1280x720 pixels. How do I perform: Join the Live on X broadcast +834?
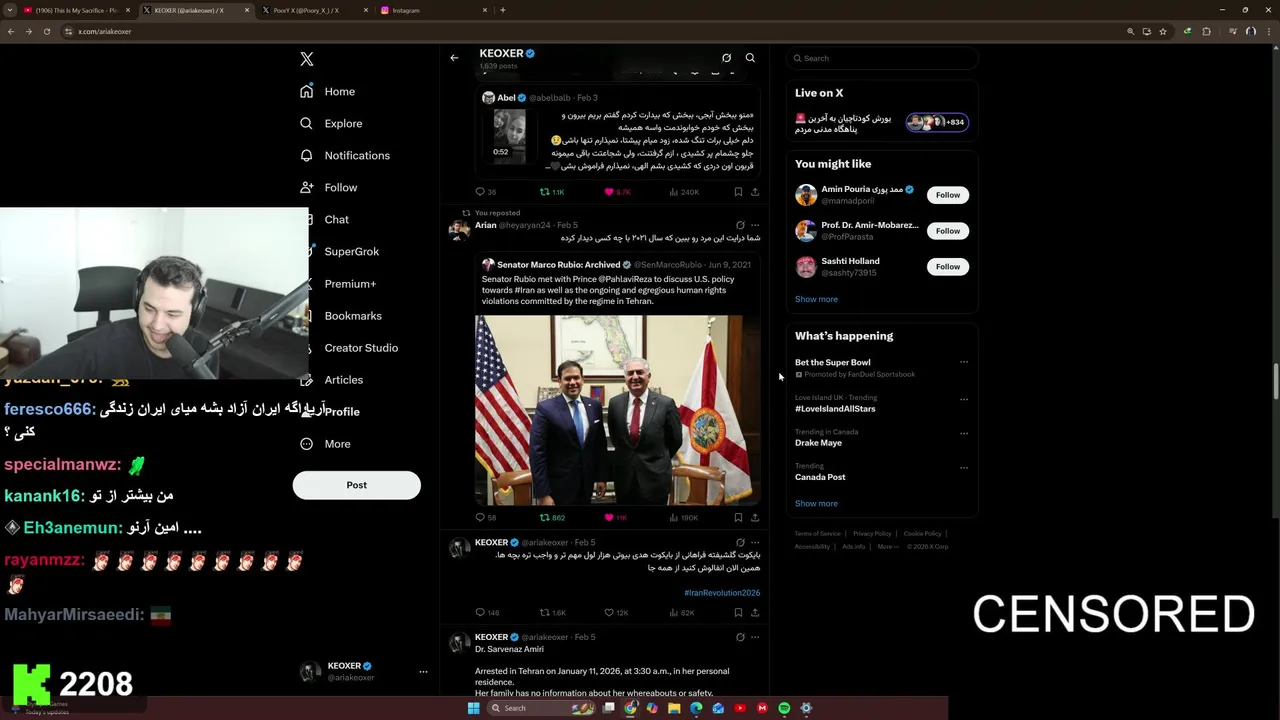tap(936, 122)
